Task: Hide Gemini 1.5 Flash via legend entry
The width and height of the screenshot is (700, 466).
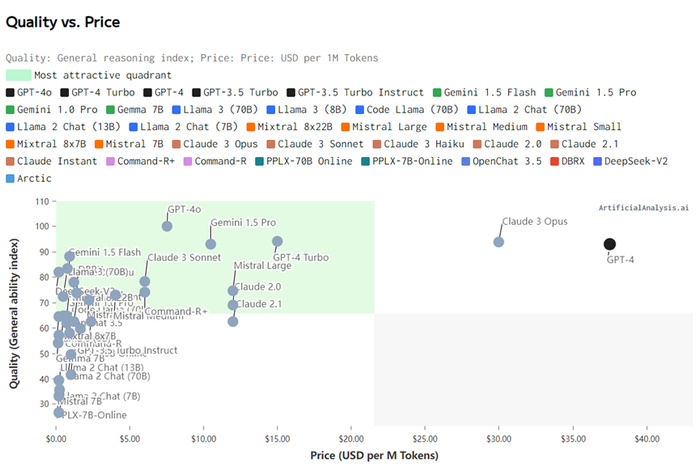Action: click(490, 92)
